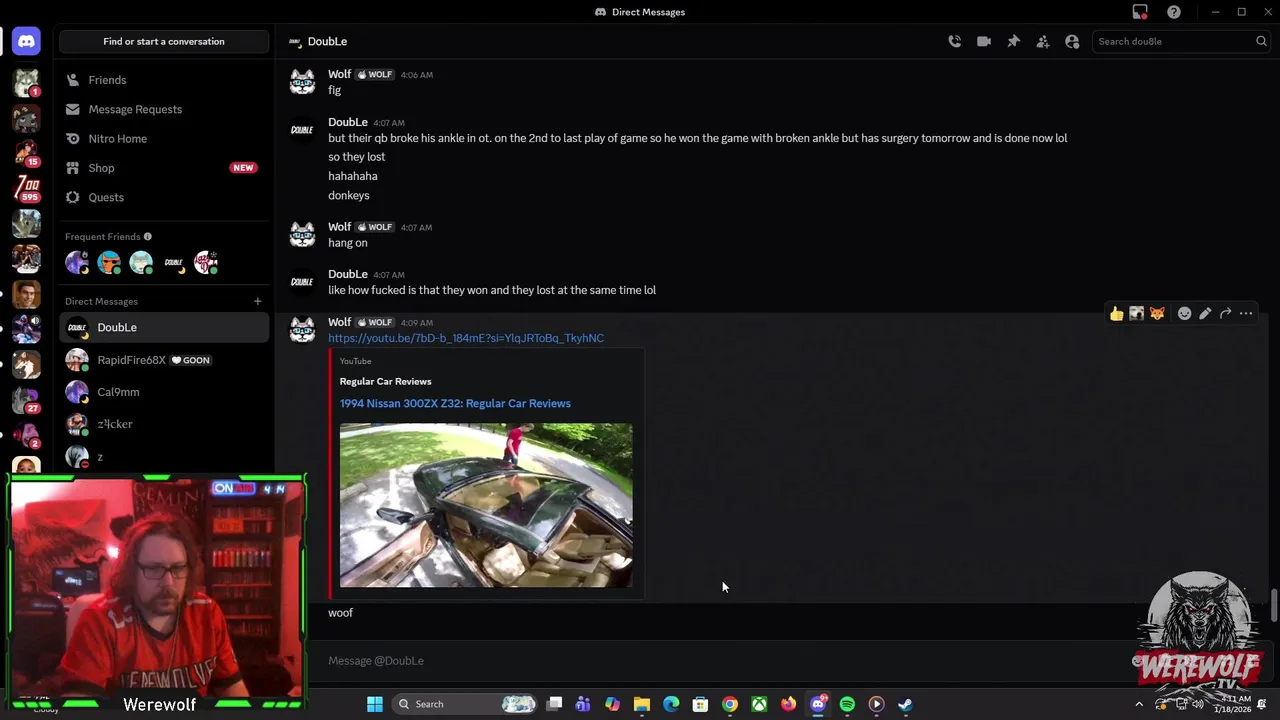Open Firefox from taskbar
1280x720 pixels.
pyautogui.click(x=788, y=704)
